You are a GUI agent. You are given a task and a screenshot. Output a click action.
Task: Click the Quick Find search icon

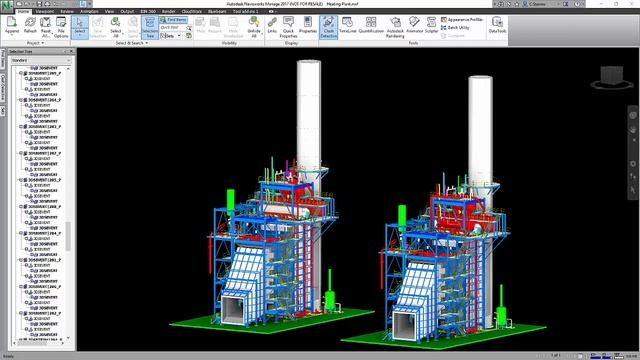[189, 28]
